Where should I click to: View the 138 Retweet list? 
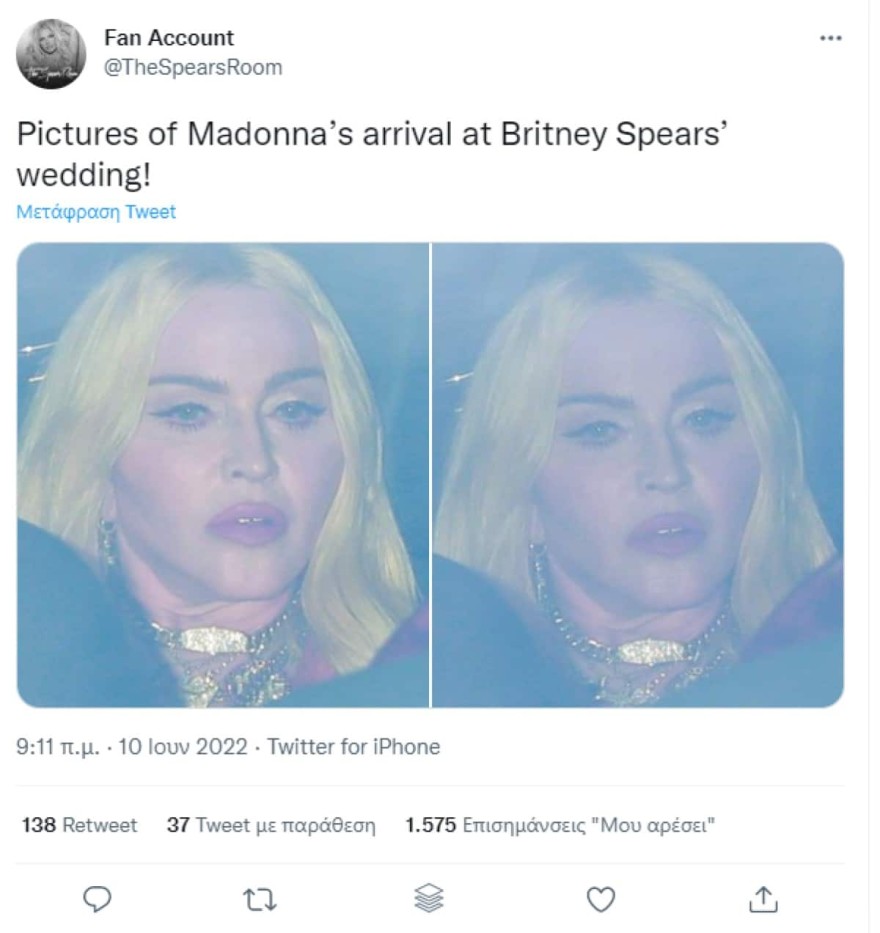[x=79, y=826]
